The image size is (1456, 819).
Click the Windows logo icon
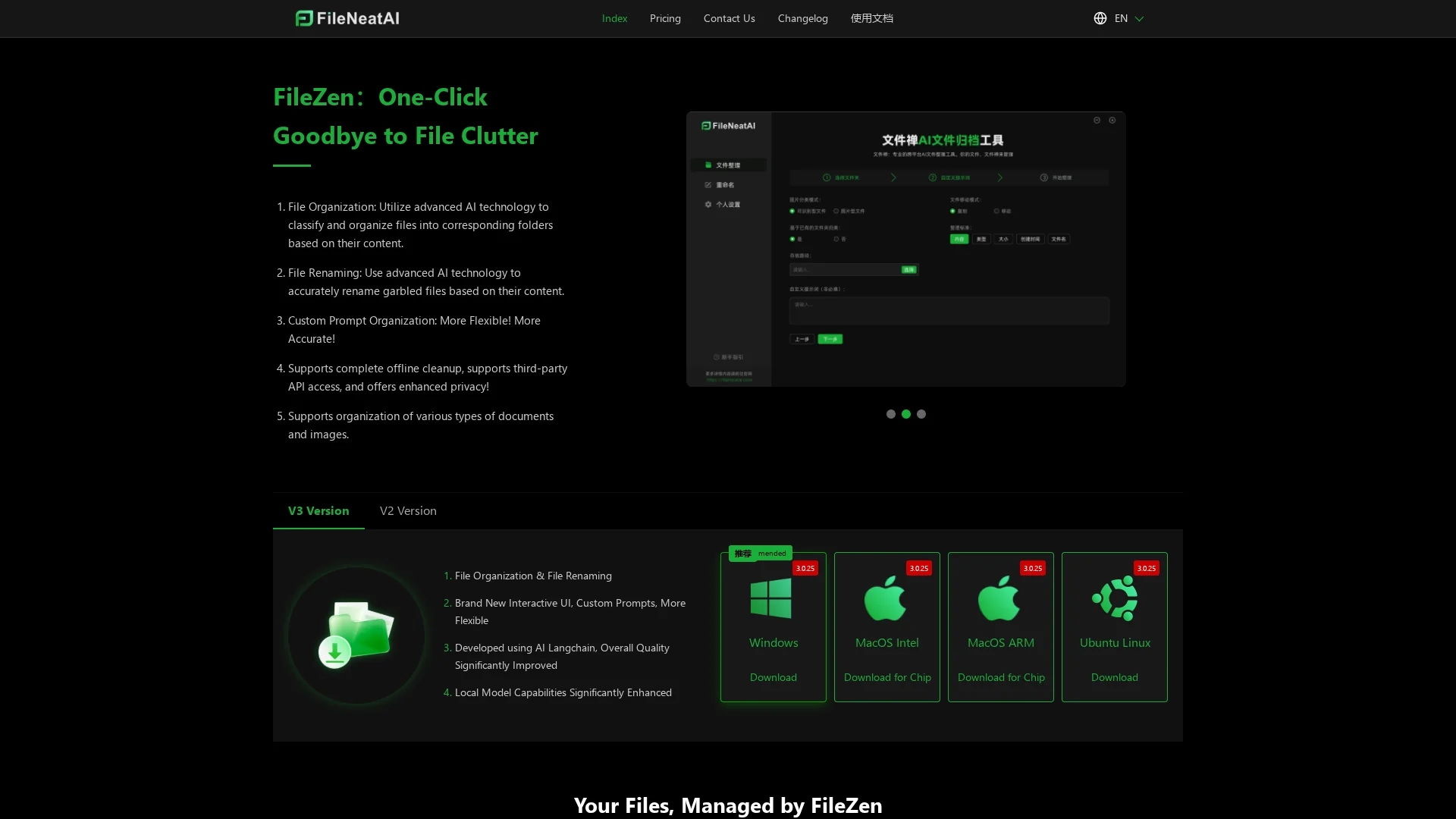(770, 598)
